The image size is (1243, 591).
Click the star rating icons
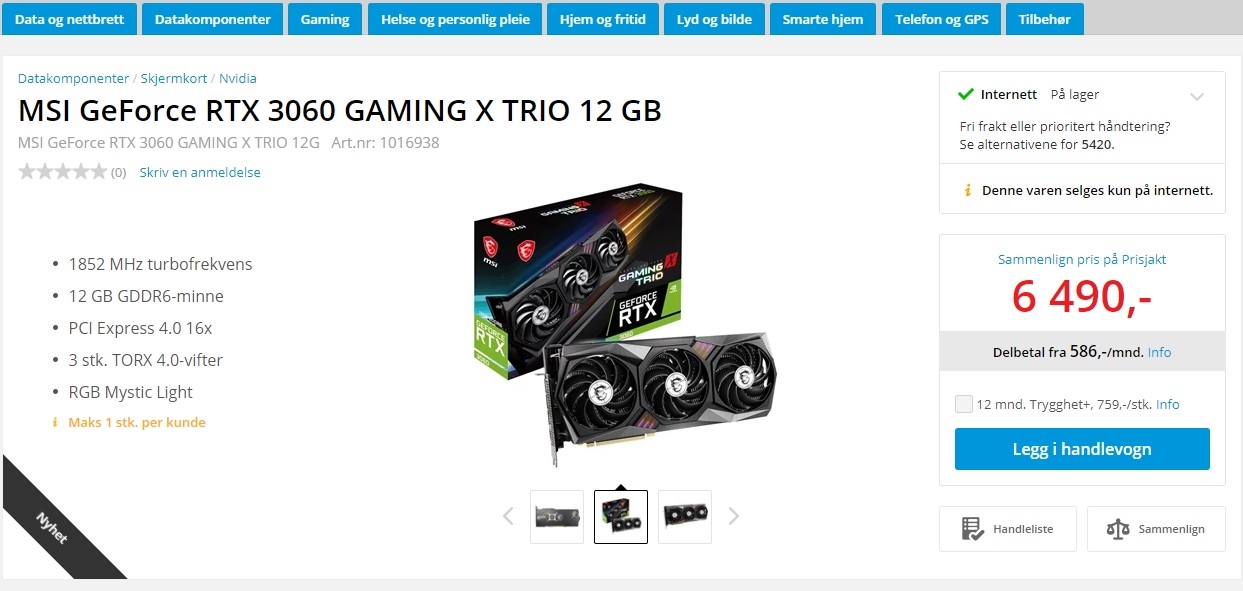62,172
